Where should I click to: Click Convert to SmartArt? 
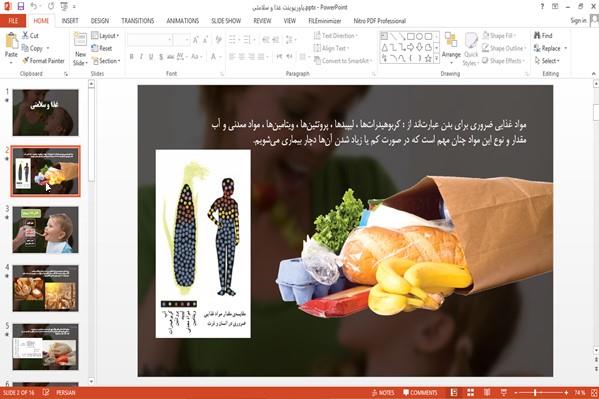click(342, 61)
